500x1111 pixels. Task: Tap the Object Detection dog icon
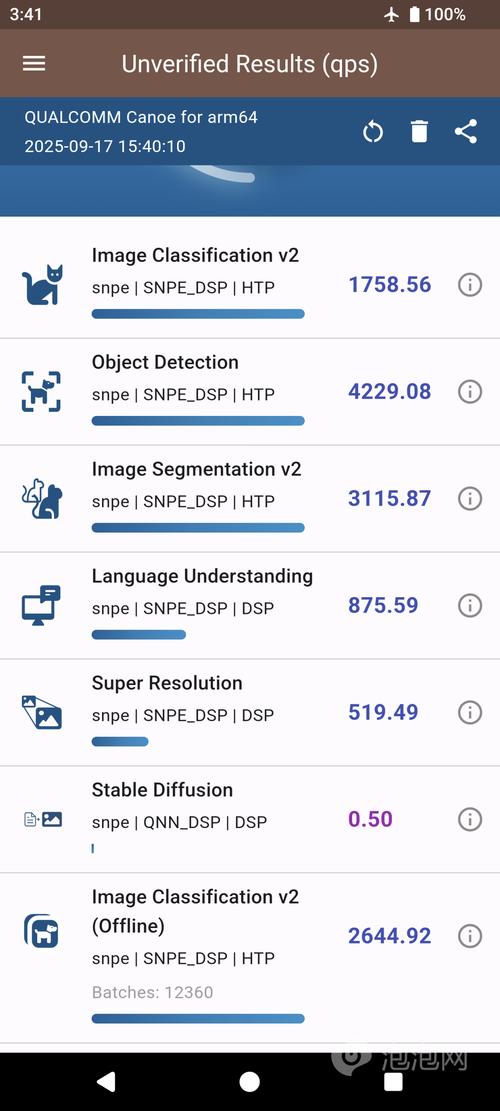click(x=41, y=391)
